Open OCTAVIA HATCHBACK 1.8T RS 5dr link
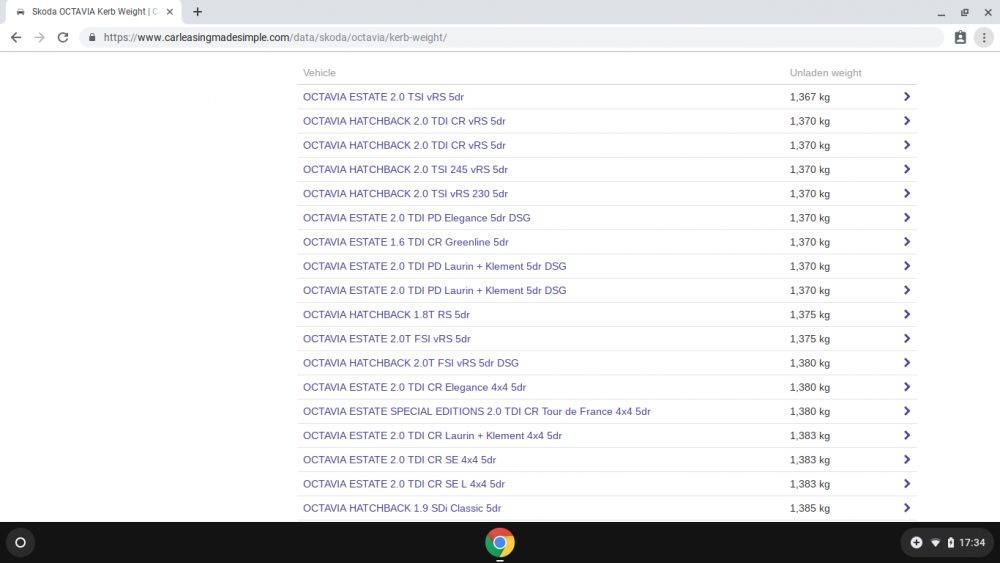 [386, 315]
